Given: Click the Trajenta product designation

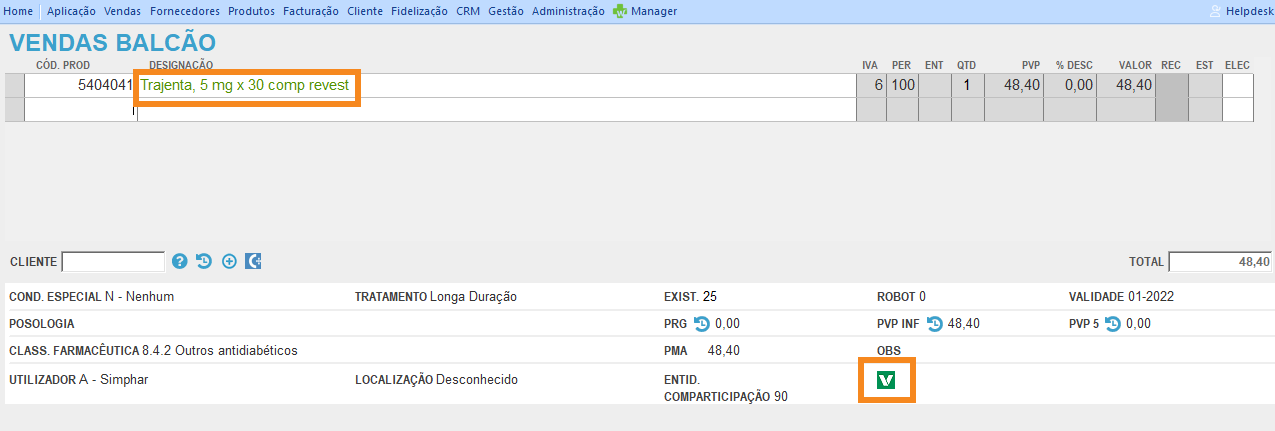Looking at the screenshot, I should tap(245, 86).
